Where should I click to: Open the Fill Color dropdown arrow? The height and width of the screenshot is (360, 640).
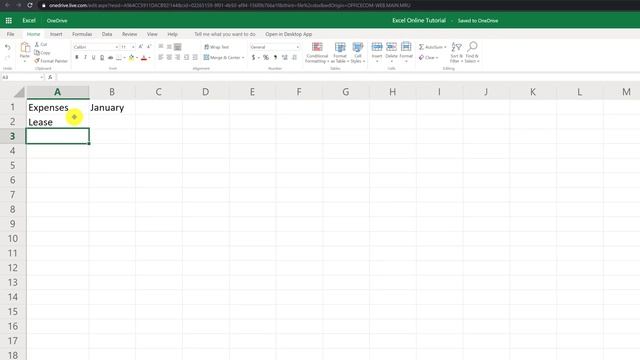pos(137,58)
